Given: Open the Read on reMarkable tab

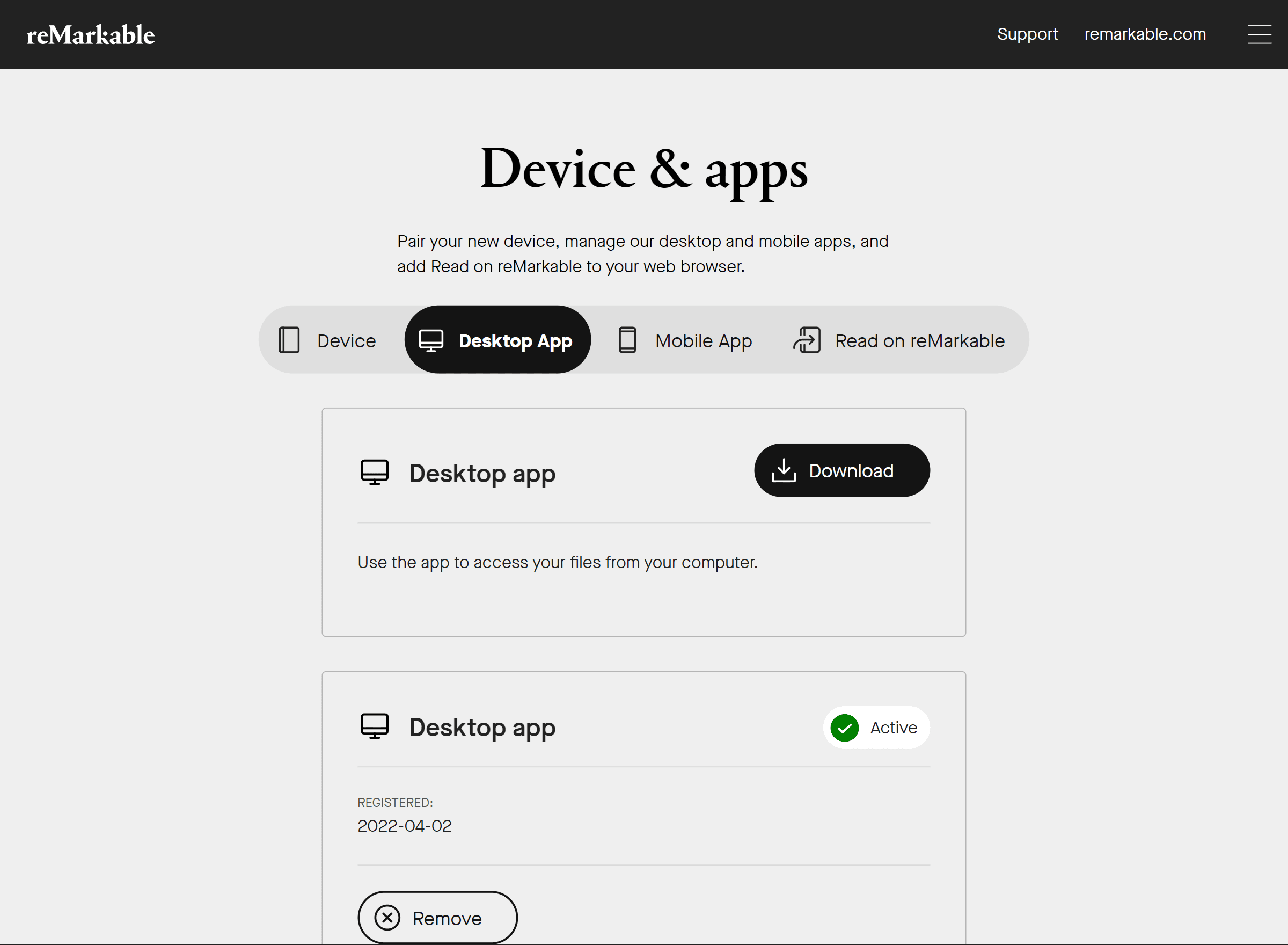Looking at the screenshot, I should 899,340.
